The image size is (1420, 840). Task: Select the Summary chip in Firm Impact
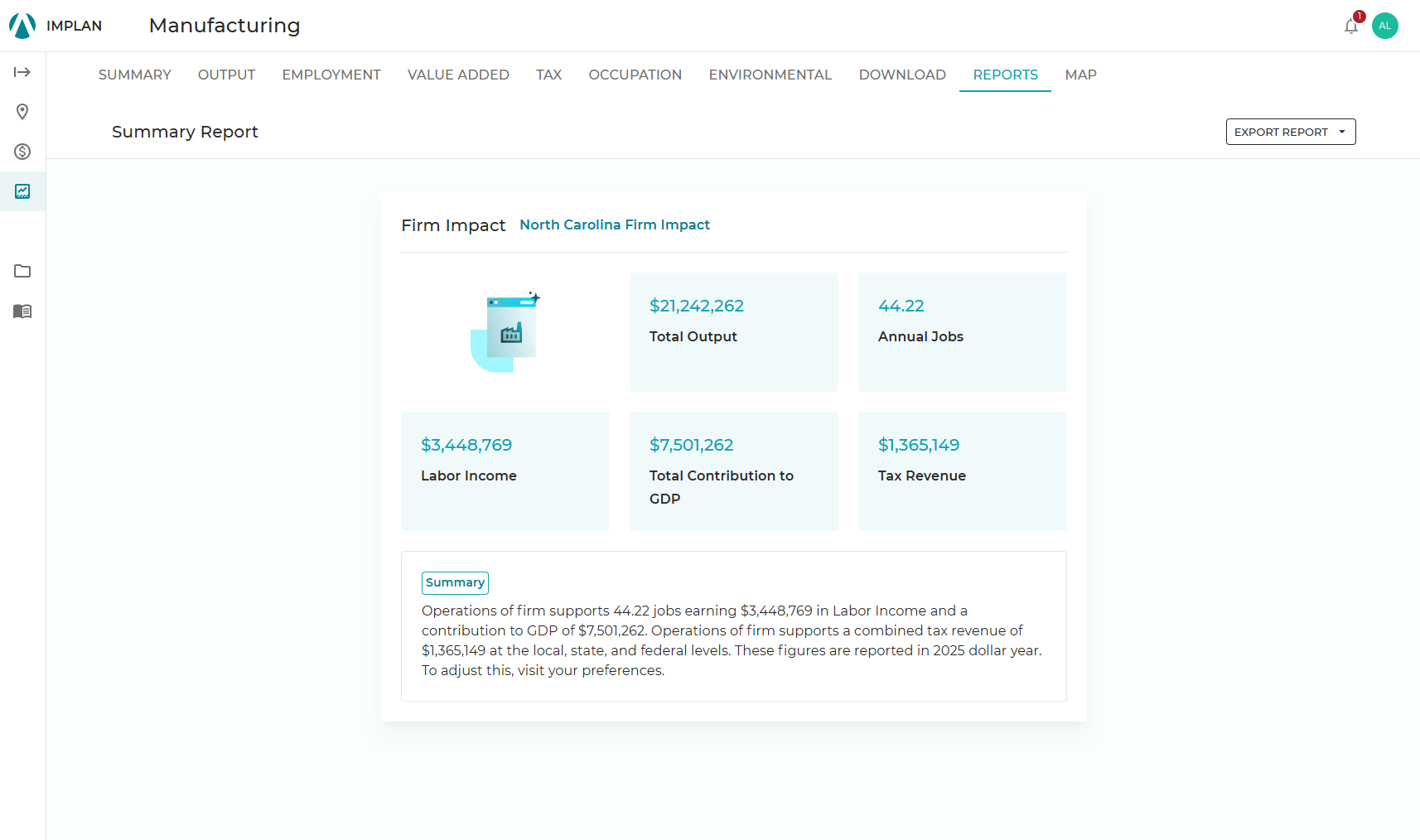pos(455,582)
